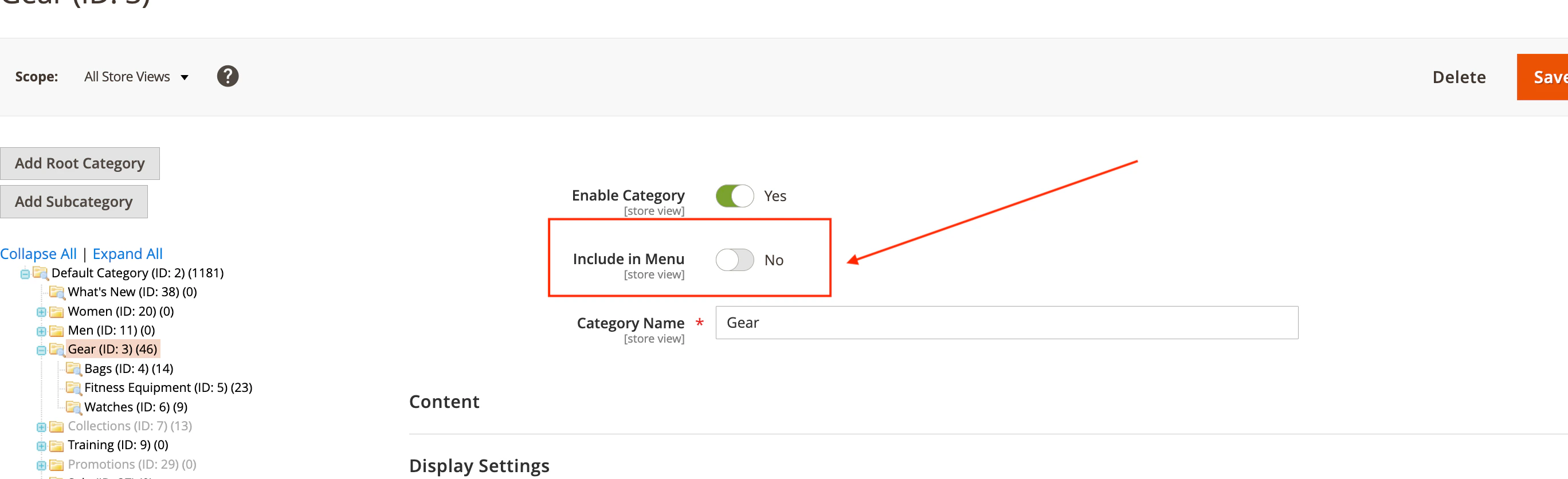Enable the Include in Menu switch
Image resolution: width=1568 pixels, height=479 pixels.
coord(735,260)
